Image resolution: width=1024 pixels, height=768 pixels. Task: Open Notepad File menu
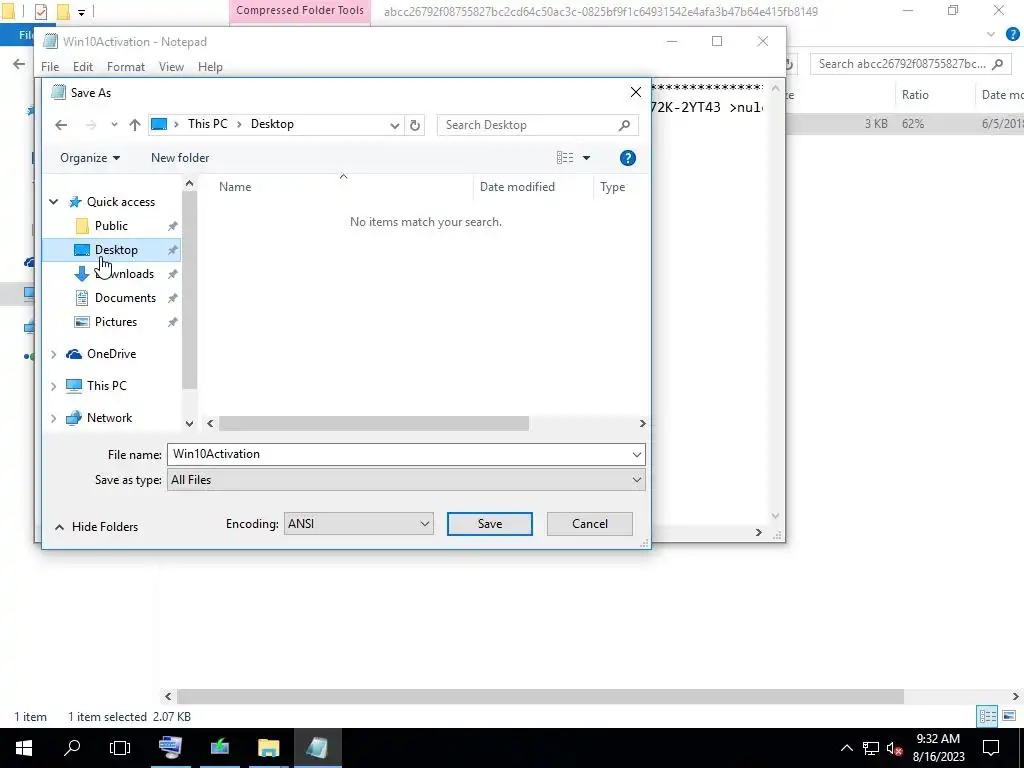click(x=50, y=67)
